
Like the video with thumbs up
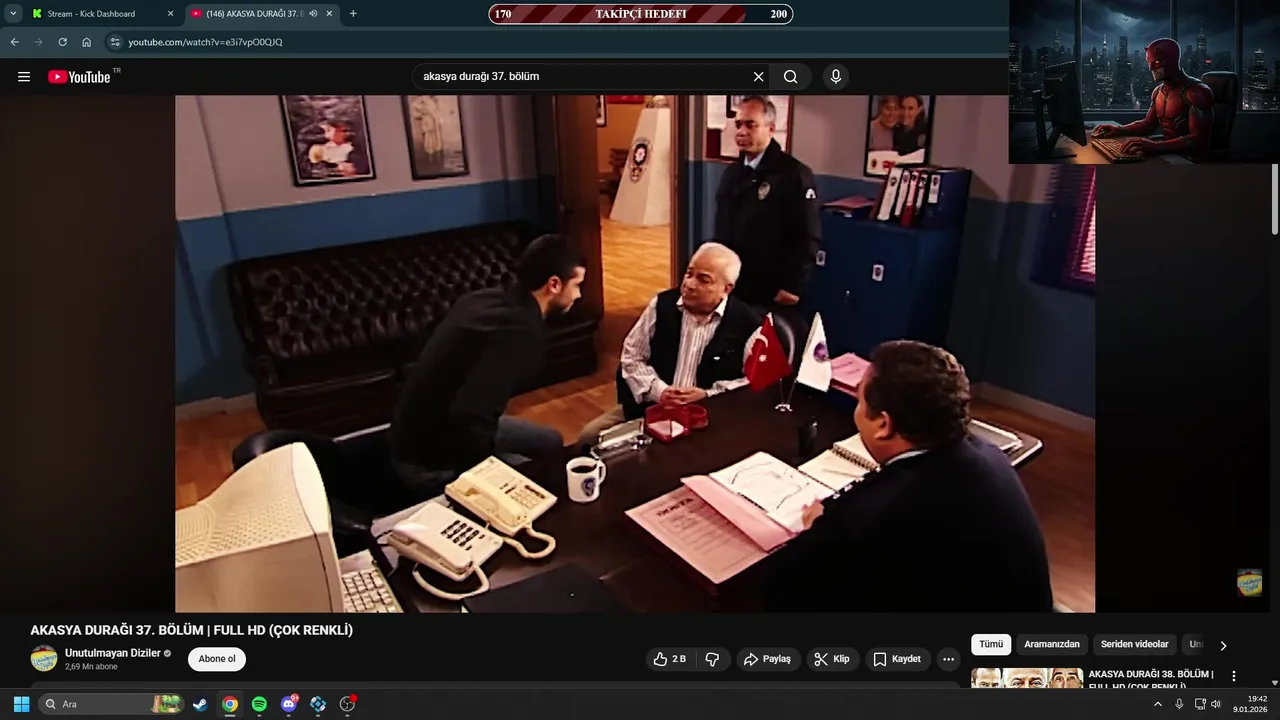coord(671,659)
